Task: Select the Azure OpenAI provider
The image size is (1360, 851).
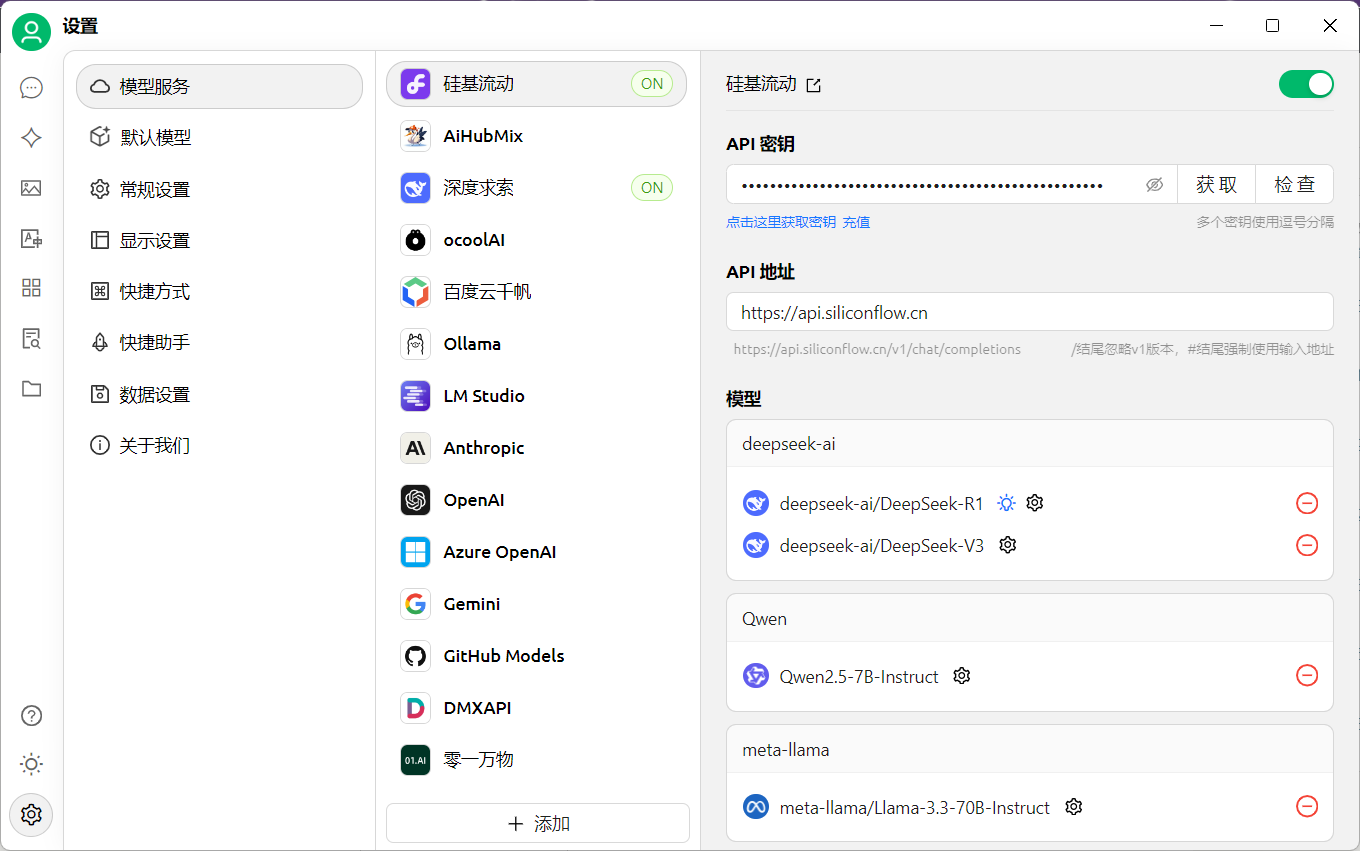Action: point(537,552)
